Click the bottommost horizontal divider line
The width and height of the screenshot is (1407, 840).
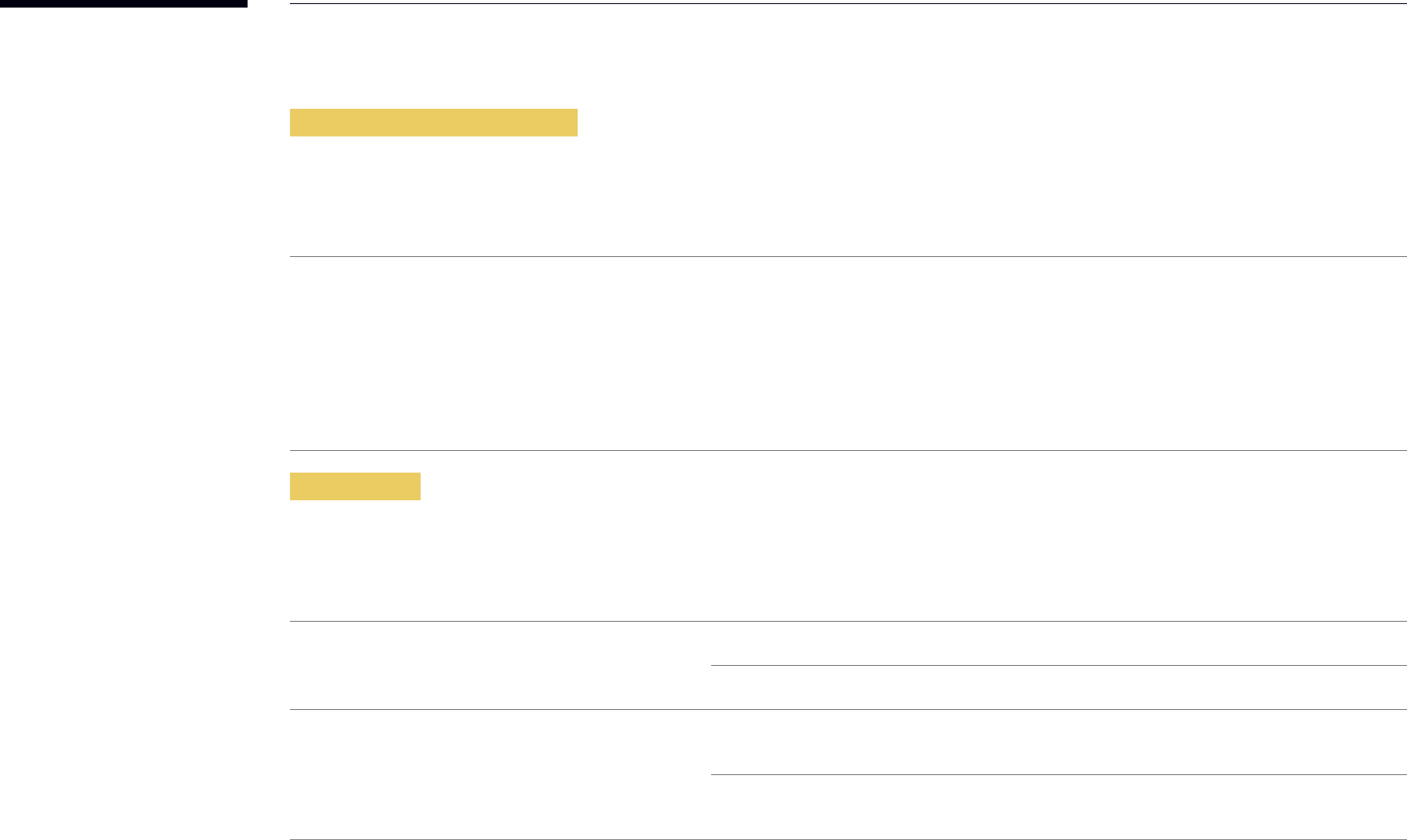coord(848,840)
